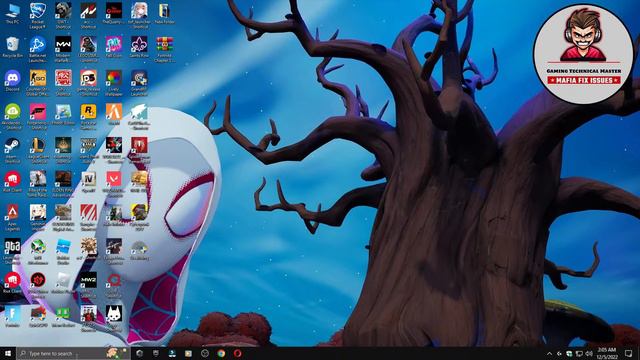
Task: Open the black gta launcher icon
Action: tap(12, 251)
